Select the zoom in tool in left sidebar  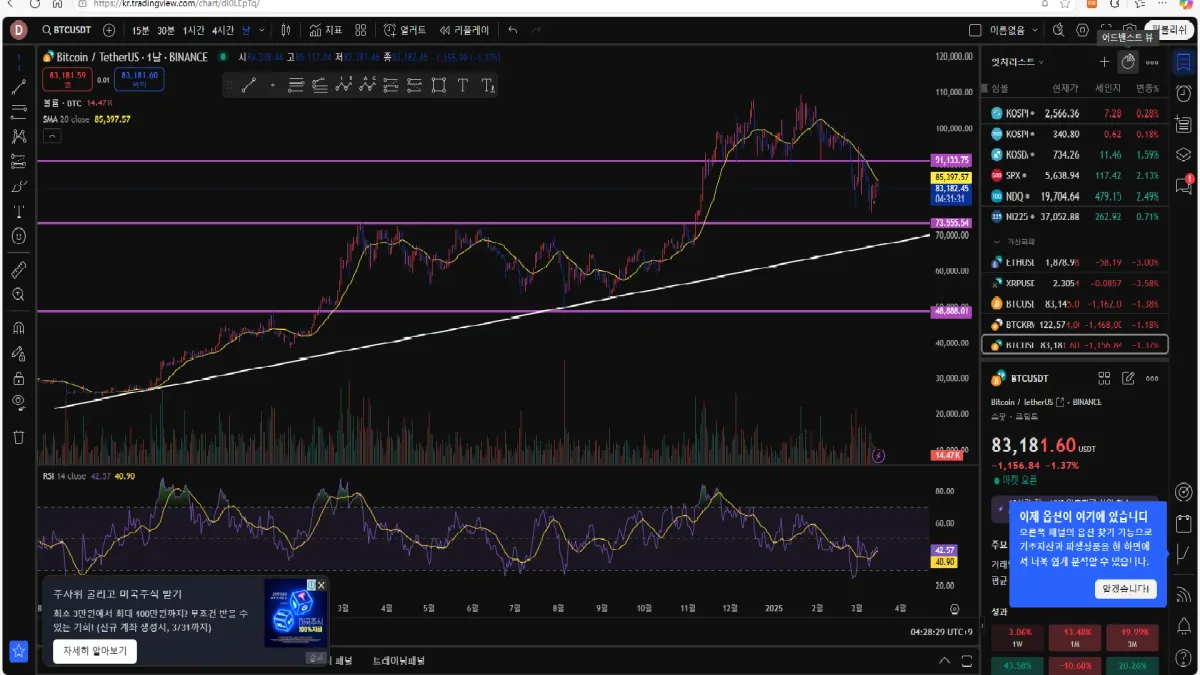point(18,295)
